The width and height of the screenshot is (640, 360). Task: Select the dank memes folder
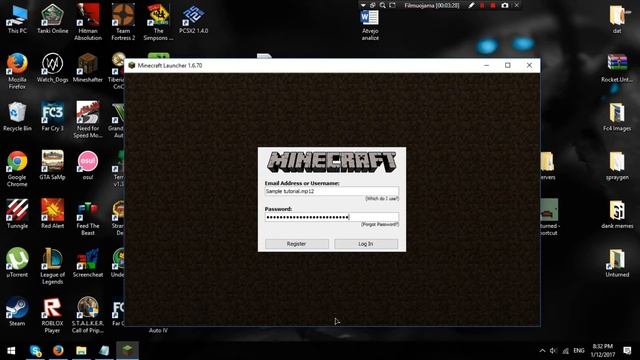tap(617, 214)
